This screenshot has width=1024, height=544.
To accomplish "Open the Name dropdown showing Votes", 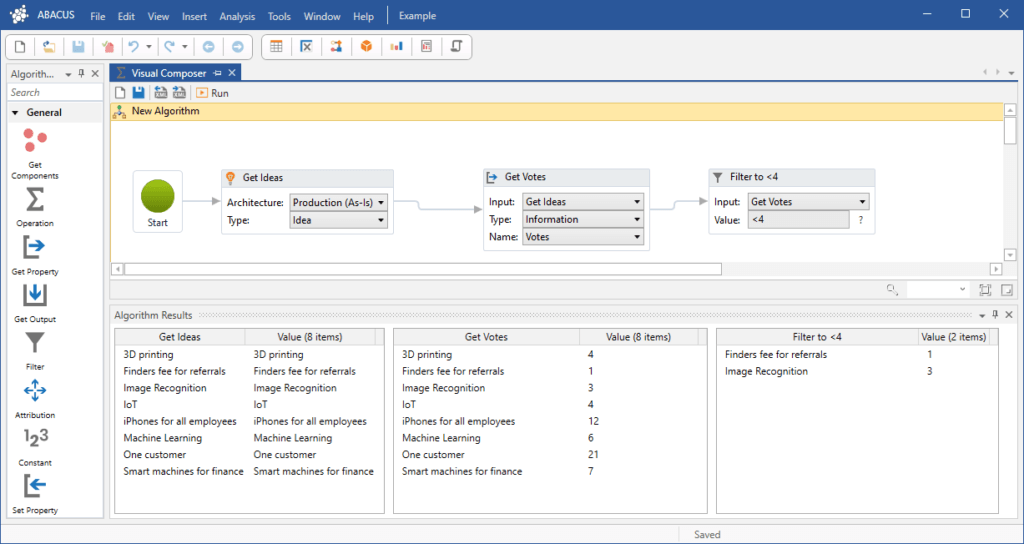I will click(583, 237).
